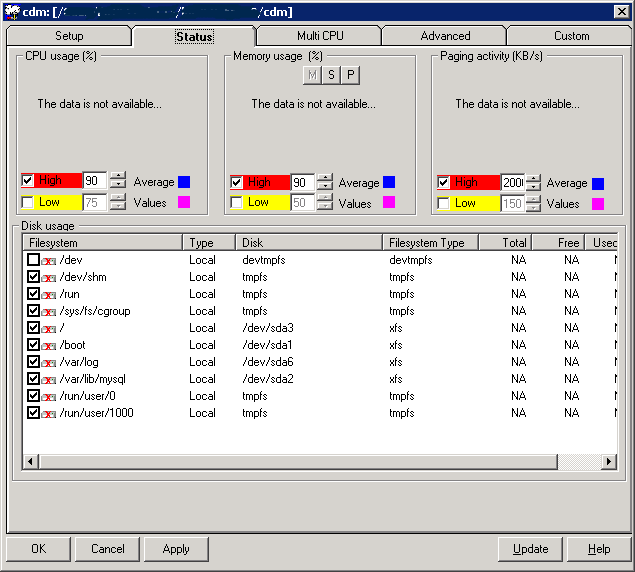Enable the /dev filesystem checkbox
The height and width of the screenshot is (572, 635).
click(34, 260)
